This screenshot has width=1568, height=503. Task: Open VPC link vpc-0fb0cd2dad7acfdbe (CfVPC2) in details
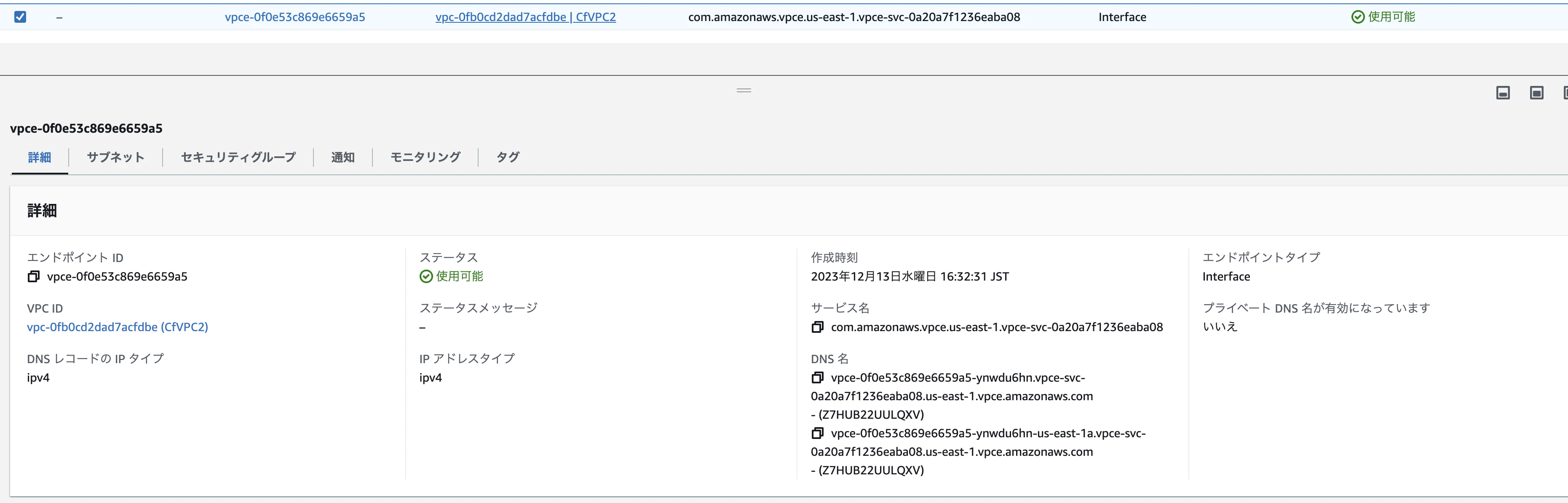118,327
